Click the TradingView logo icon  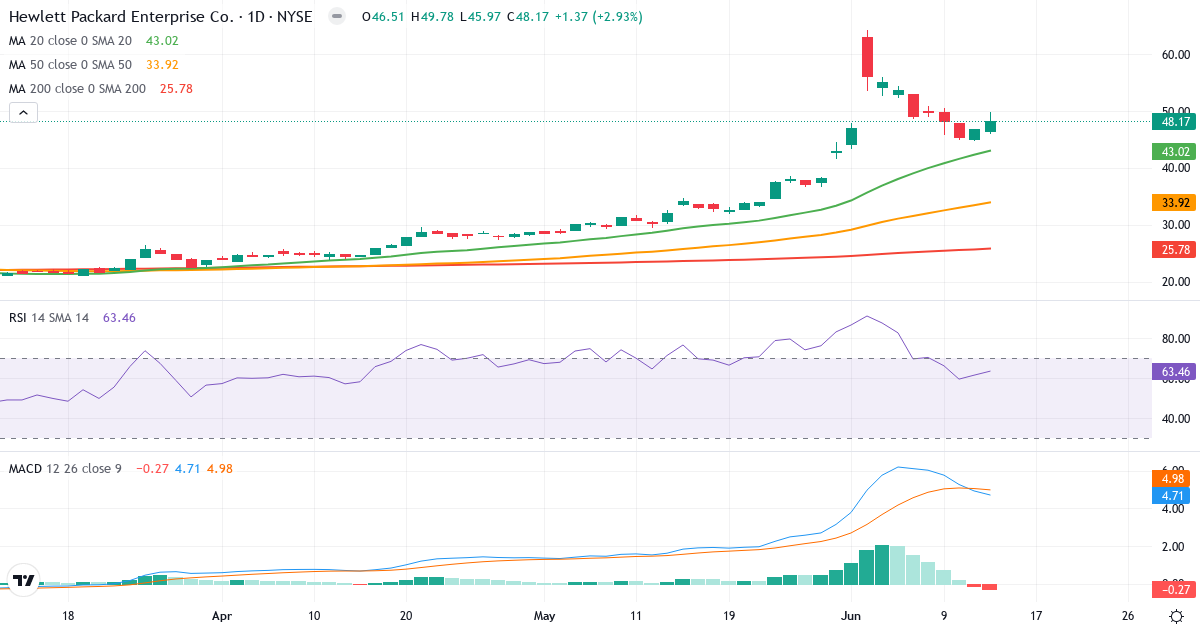point(24,580)
